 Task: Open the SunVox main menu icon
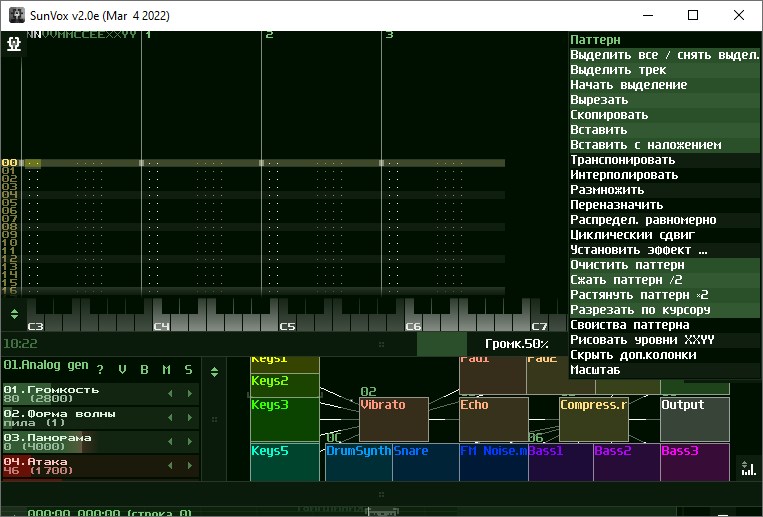point(14,45)
